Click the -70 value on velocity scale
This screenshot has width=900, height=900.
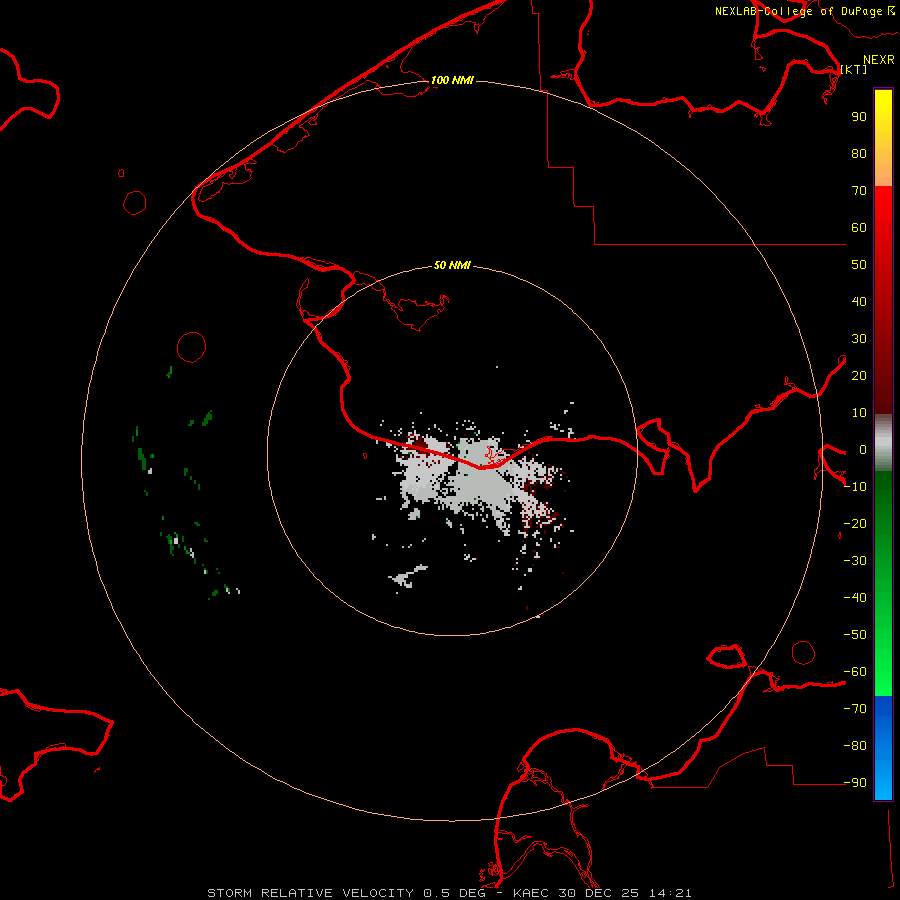[855, 709]
